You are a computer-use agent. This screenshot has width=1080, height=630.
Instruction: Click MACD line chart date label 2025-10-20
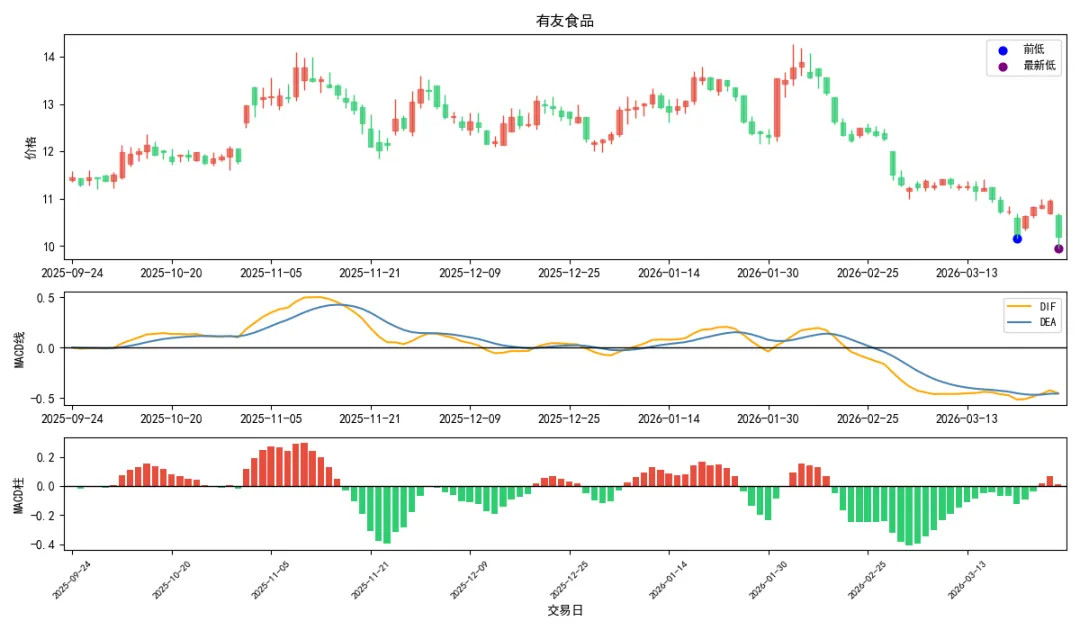pos(171,419)
